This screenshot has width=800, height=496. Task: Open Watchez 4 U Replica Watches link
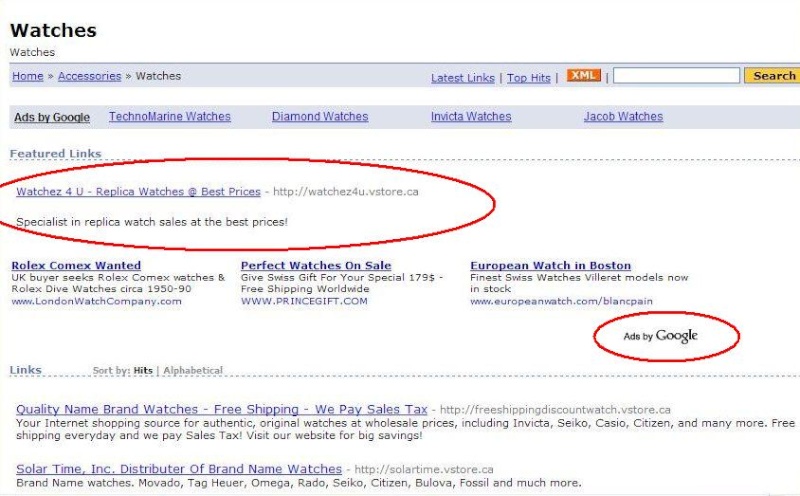138,192
